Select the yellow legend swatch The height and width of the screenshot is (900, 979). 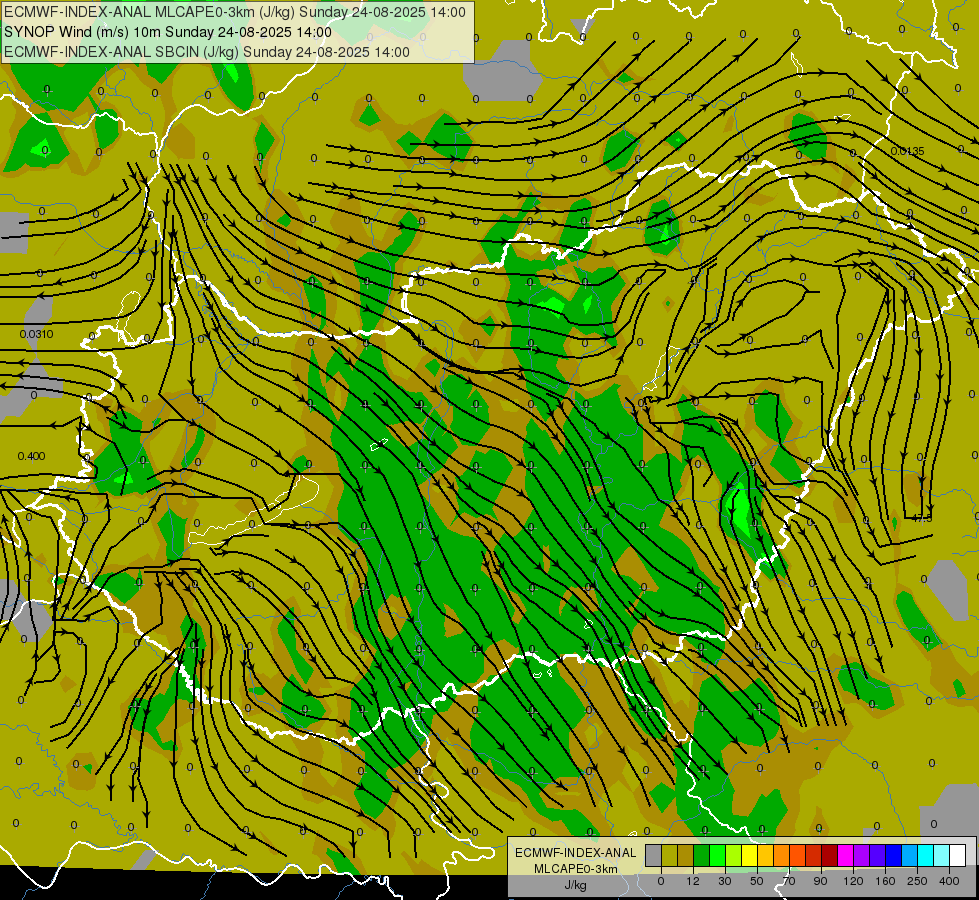(750, 855)
